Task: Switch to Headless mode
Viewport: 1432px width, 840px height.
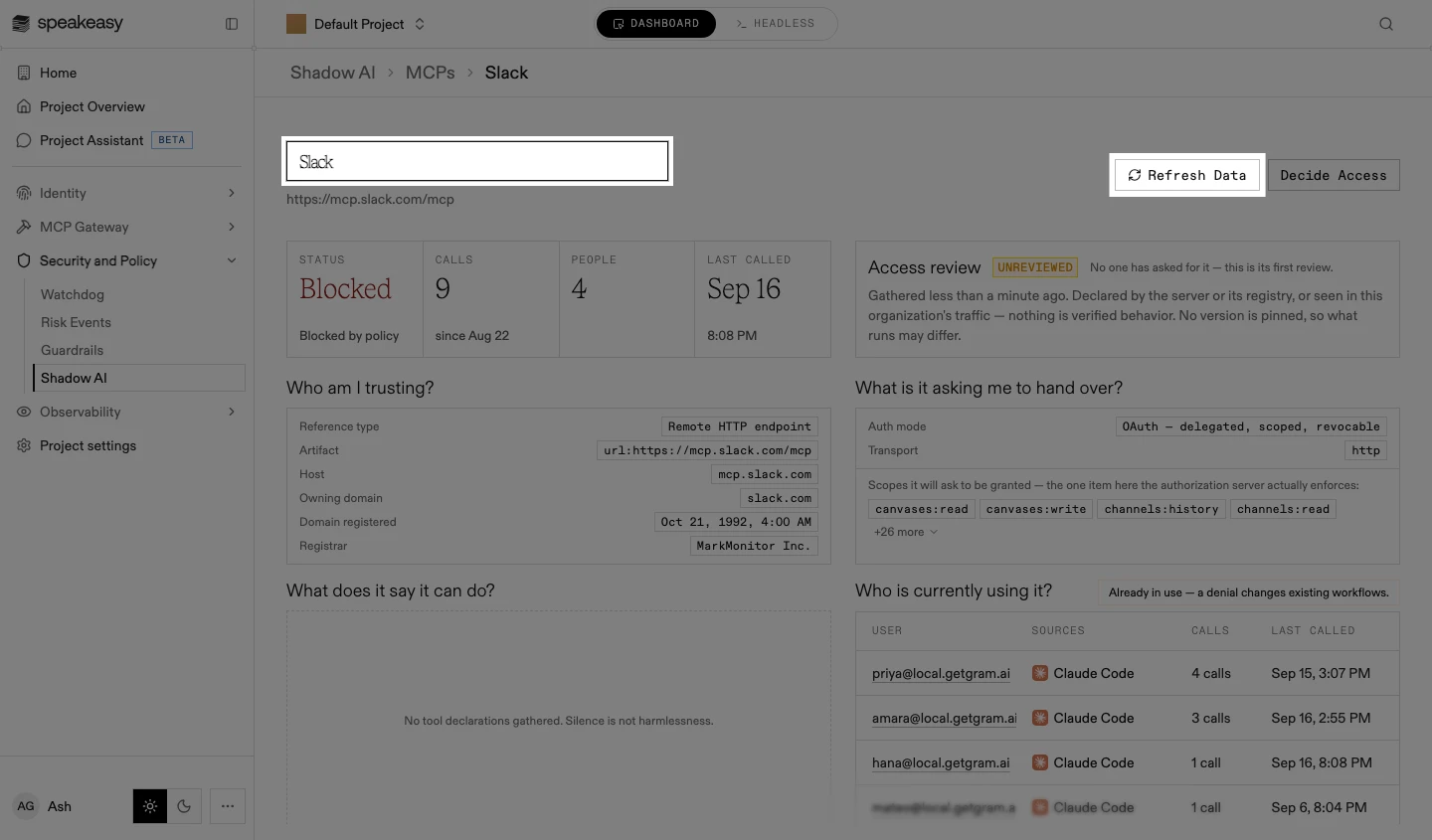Action: [x=776, y=24]
